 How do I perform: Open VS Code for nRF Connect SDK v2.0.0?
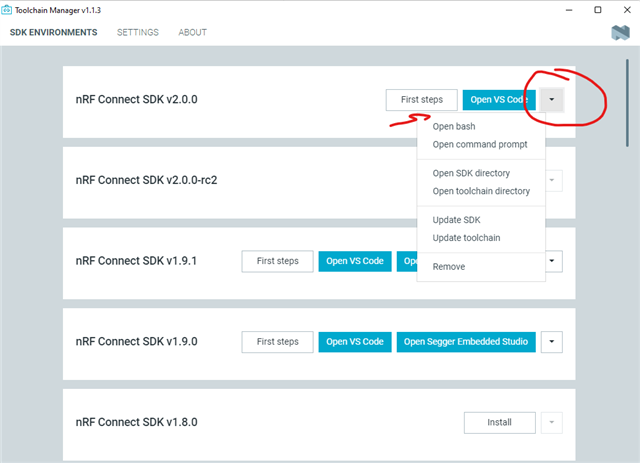click(499, 100)
